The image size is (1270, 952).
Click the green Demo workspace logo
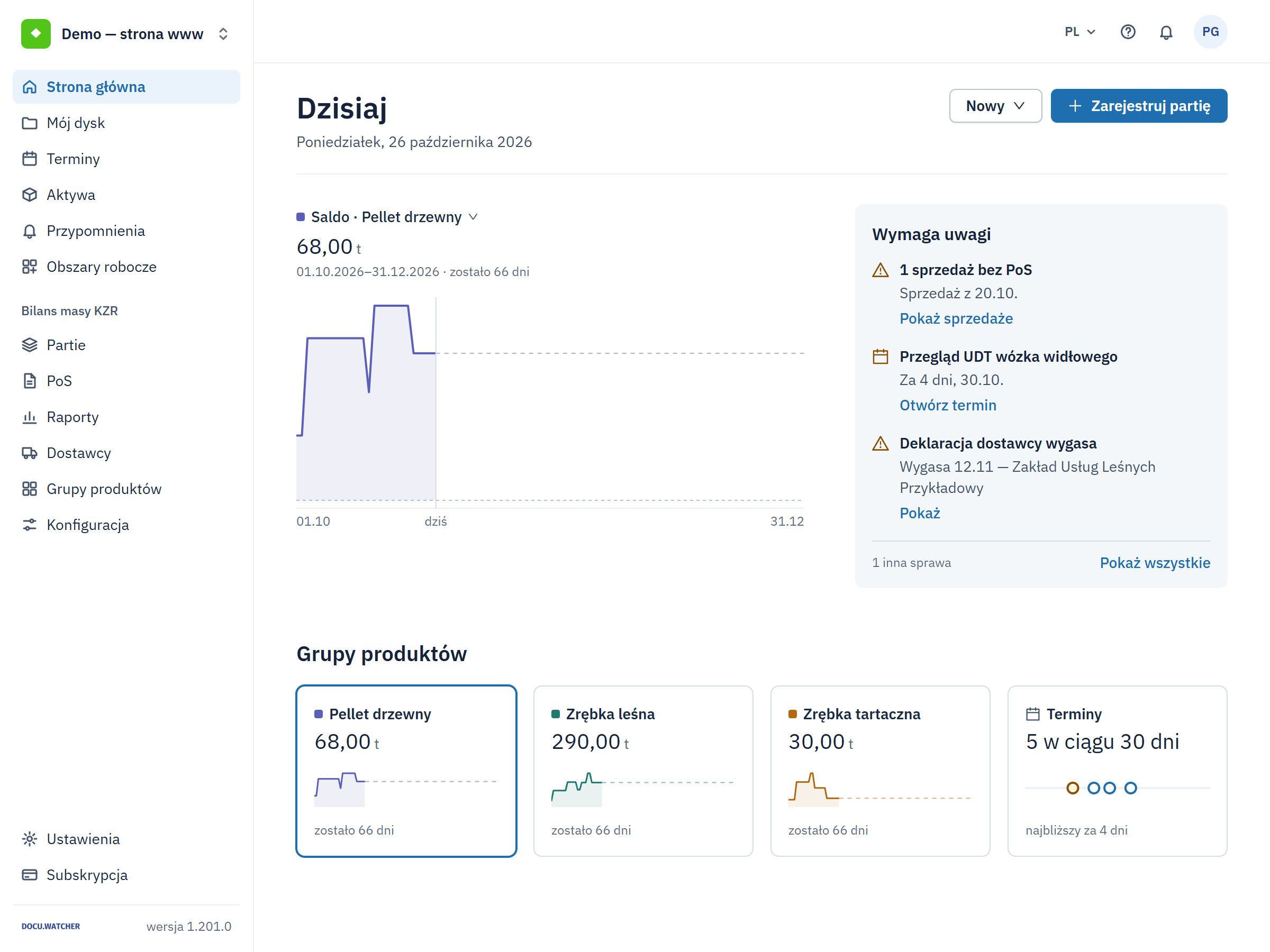35,34
